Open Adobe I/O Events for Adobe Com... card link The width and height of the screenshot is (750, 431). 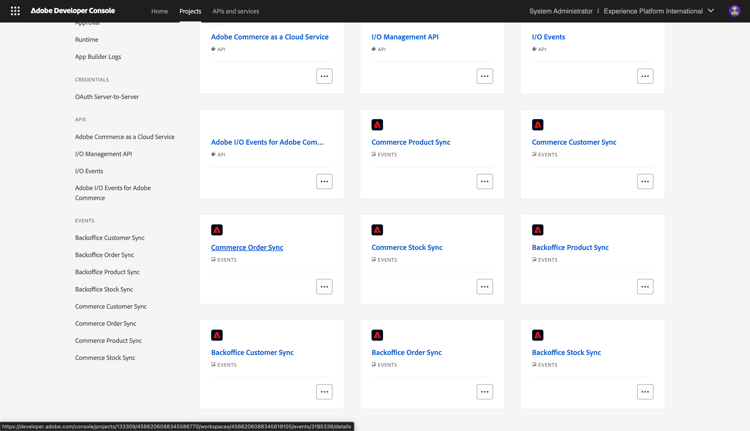click(x=267, y=142)
